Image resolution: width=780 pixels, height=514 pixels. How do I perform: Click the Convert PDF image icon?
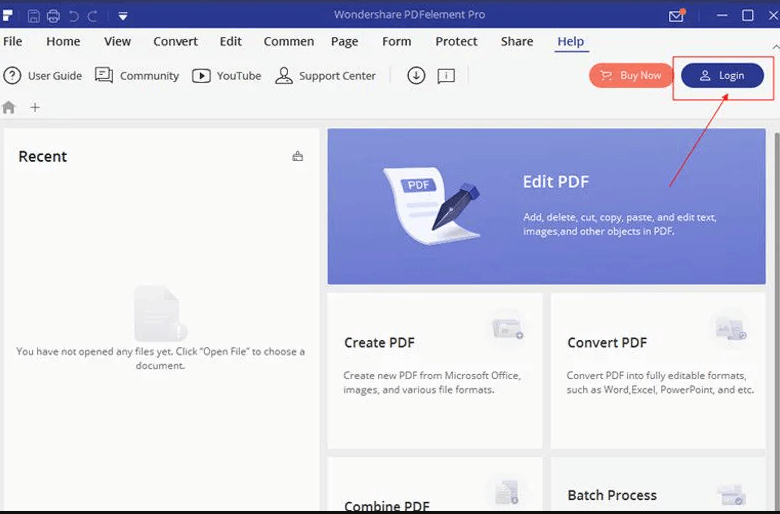coord(731,329)
